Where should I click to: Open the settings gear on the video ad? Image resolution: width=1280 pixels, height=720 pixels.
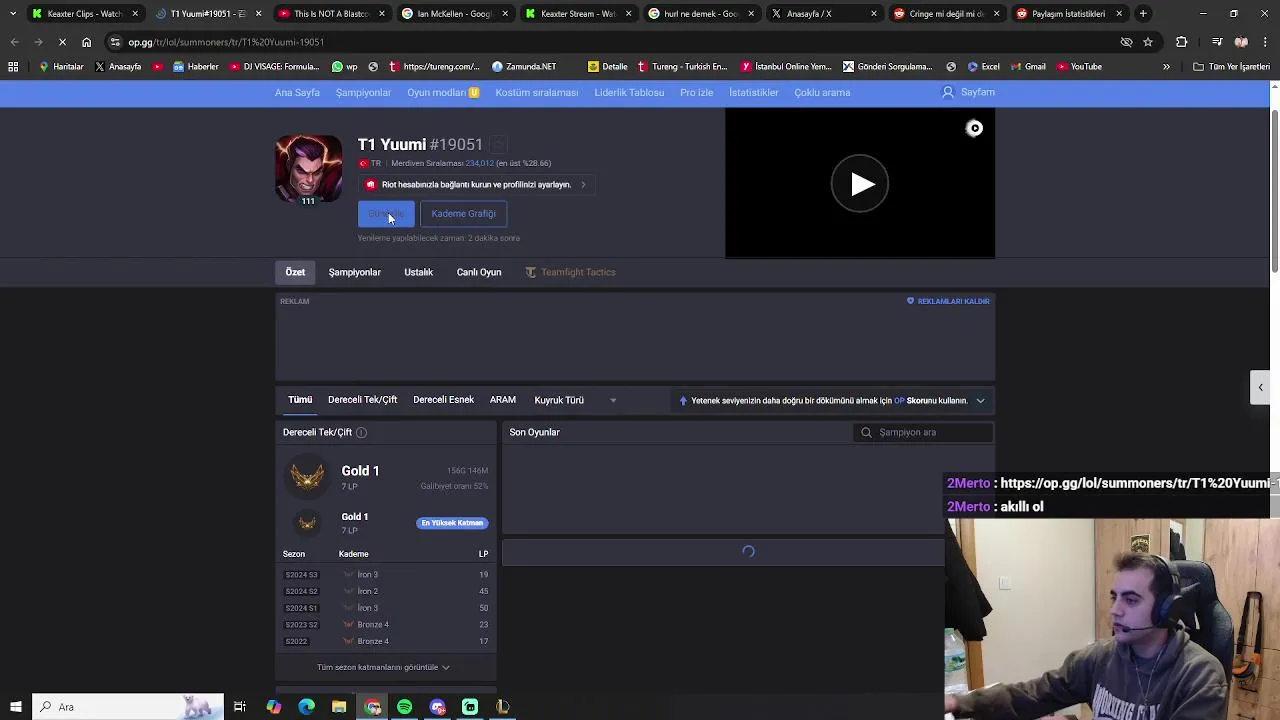[x=974, y=128]
